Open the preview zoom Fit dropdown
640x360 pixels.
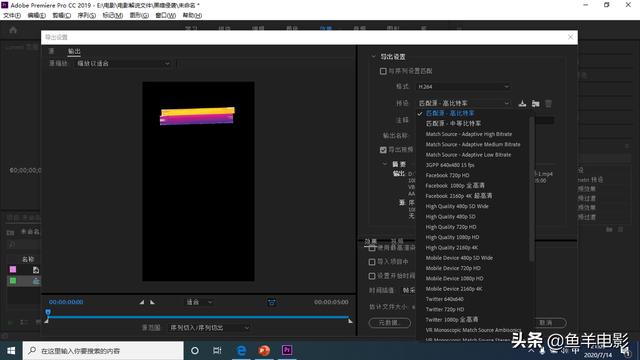click(199, 302)
